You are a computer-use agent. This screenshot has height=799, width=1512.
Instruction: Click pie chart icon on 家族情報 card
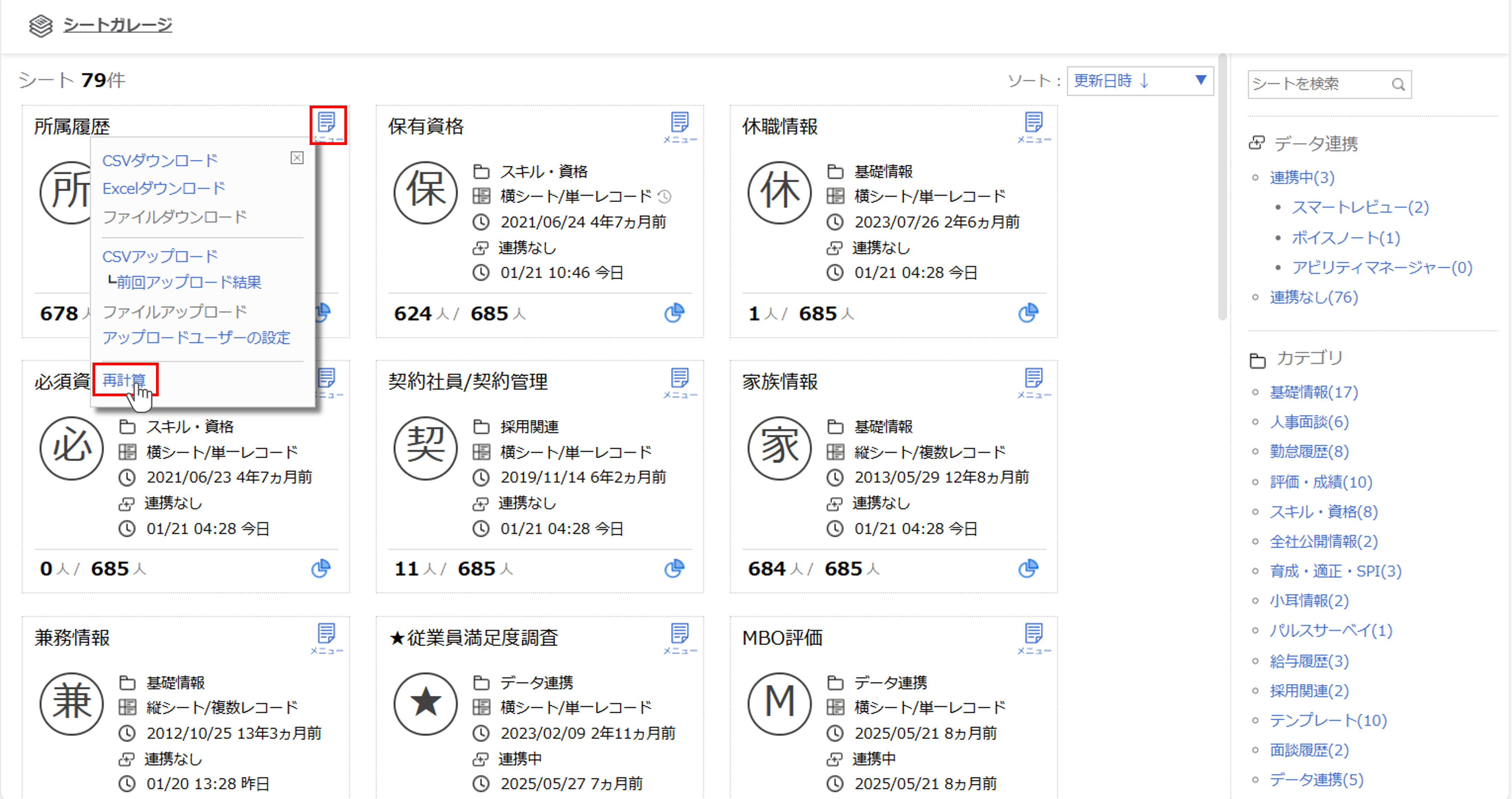pyautogui.click(x=1028, y=568)
